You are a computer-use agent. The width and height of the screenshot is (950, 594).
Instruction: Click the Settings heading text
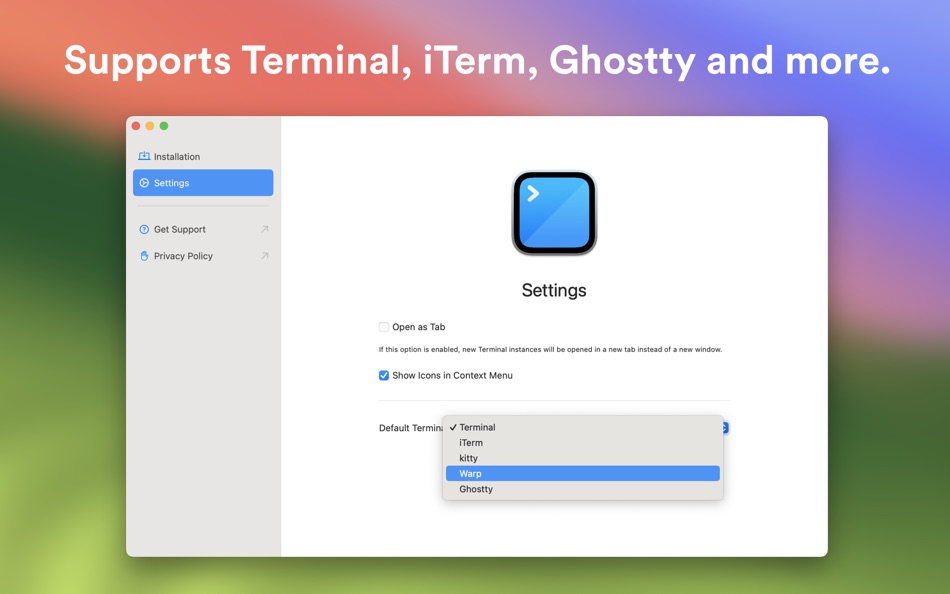554,290
